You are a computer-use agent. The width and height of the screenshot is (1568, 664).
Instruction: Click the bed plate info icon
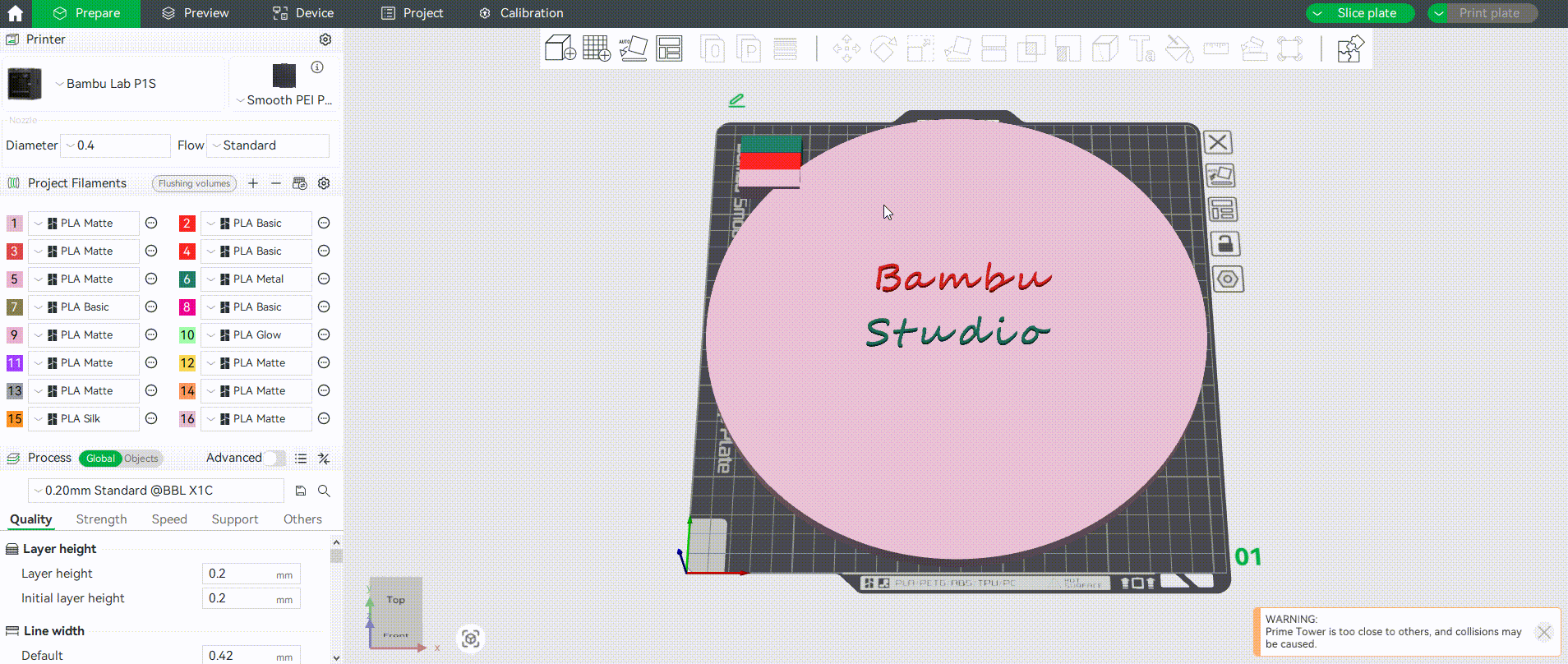(x=317, y=67)
